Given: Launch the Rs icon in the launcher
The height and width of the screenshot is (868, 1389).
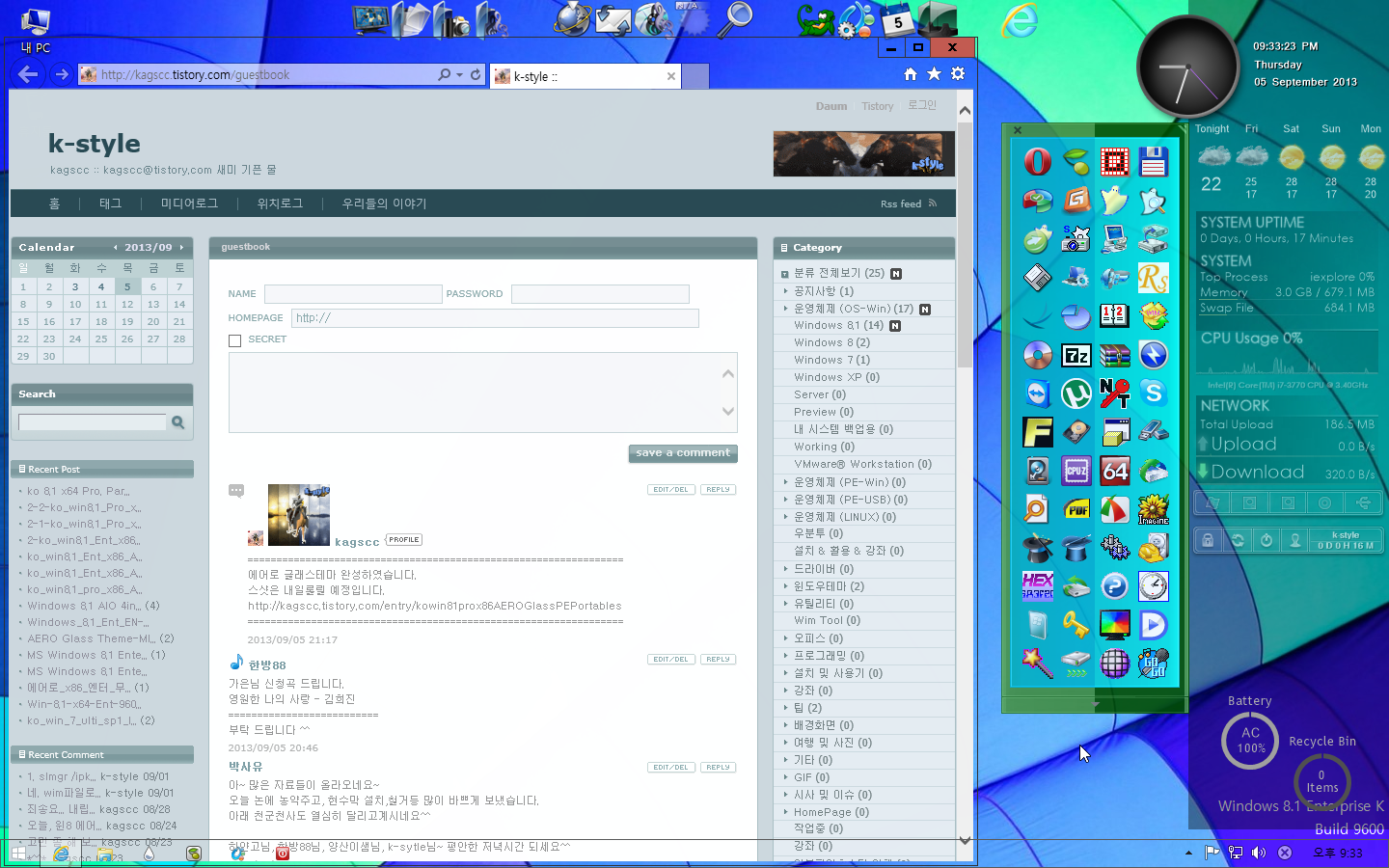Looking at the screenshot, I should (x=1153, y=278).
